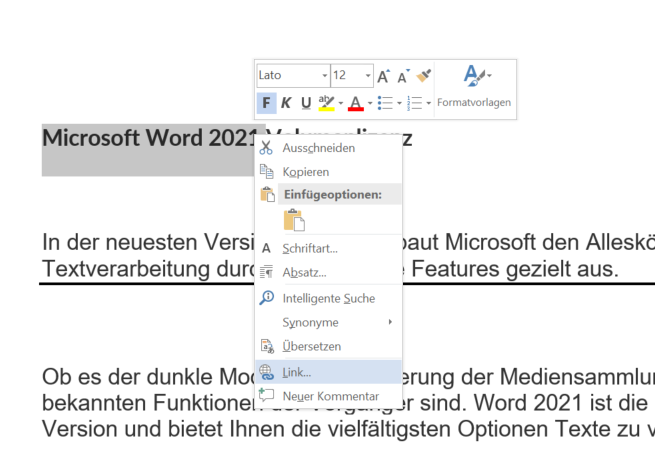655x454 pixels.
Task: Choose Intelligente Suche menu entry
Action: point(328,298)
